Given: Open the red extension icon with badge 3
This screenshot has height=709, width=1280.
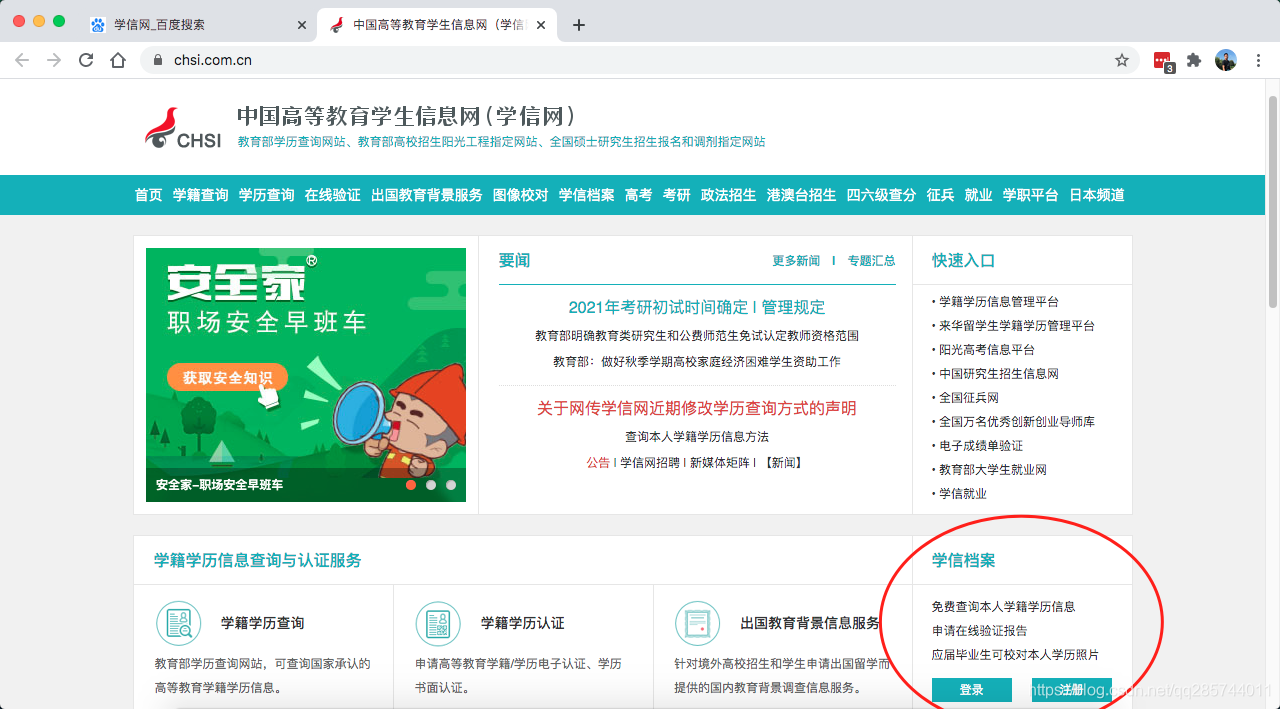Looking at the screenshot, I should pyautogui.click(x=1163, y=61).
